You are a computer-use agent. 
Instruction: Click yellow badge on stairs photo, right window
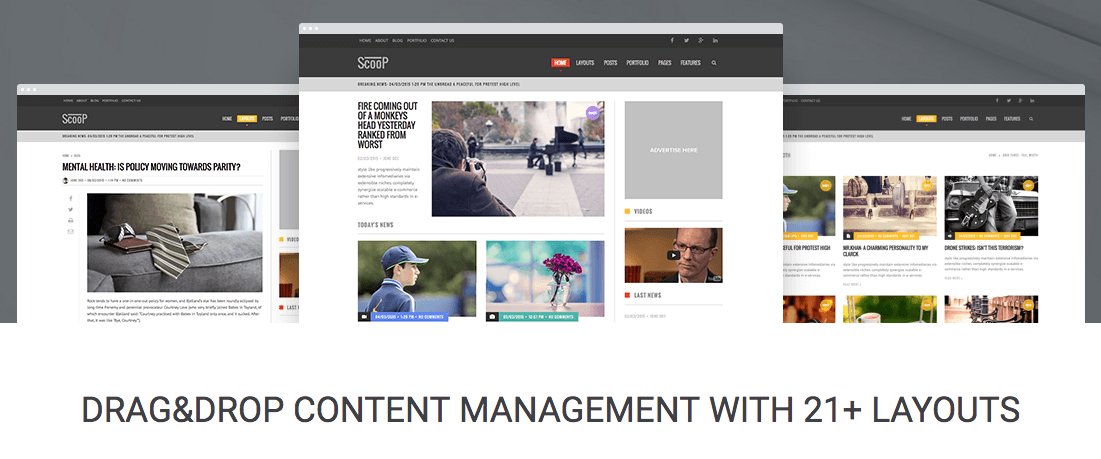pos(928,185)
